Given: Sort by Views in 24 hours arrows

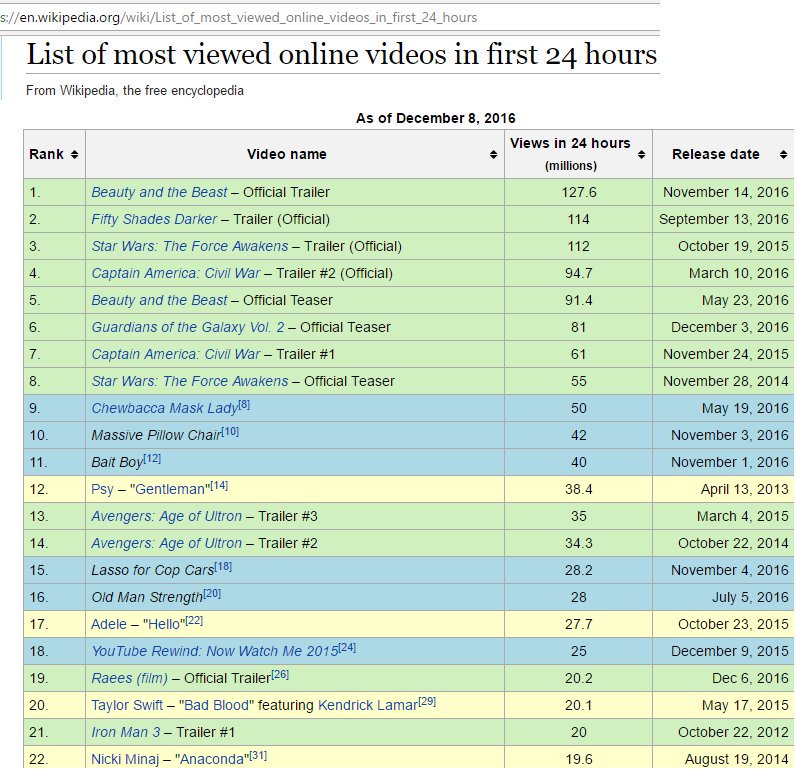Looking at the screenshot, I should [x=642, y=154].
